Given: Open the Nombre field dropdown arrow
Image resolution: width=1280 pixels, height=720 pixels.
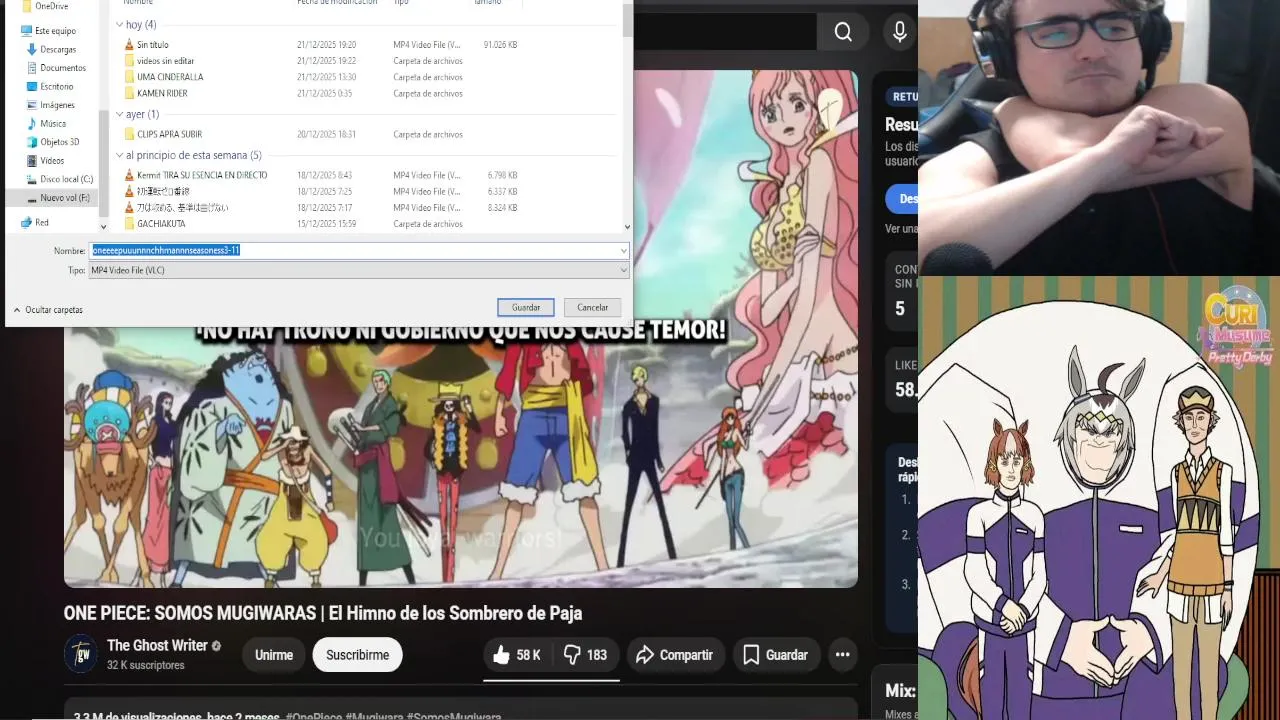Looking at the screenshot, I should (624, 250).
